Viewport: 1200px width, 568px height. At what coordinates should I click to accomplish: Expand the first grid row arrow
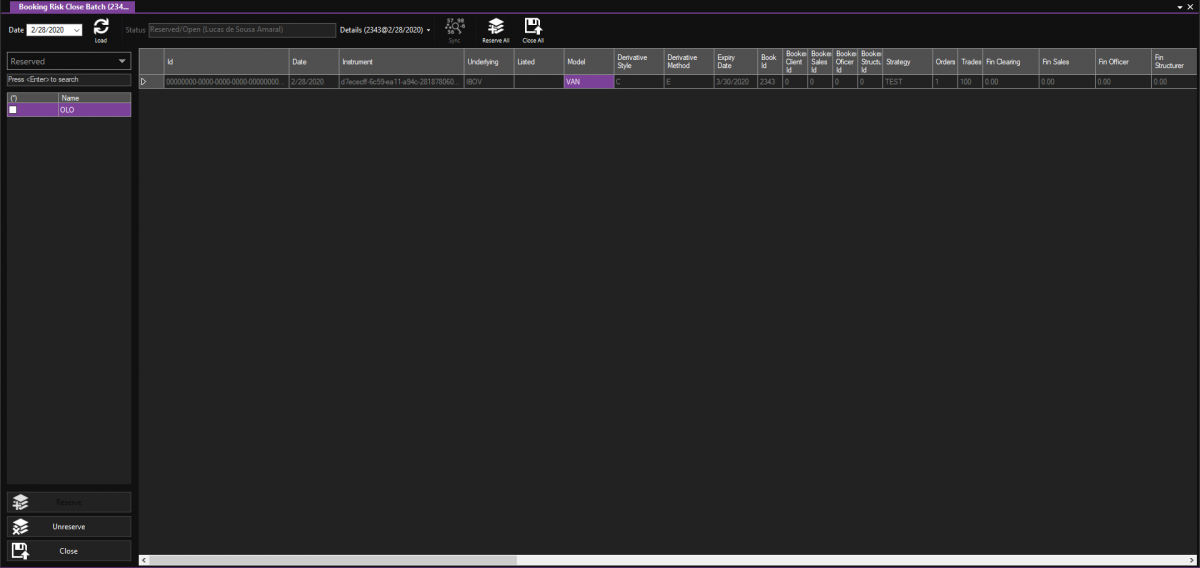tap(143, 81)
